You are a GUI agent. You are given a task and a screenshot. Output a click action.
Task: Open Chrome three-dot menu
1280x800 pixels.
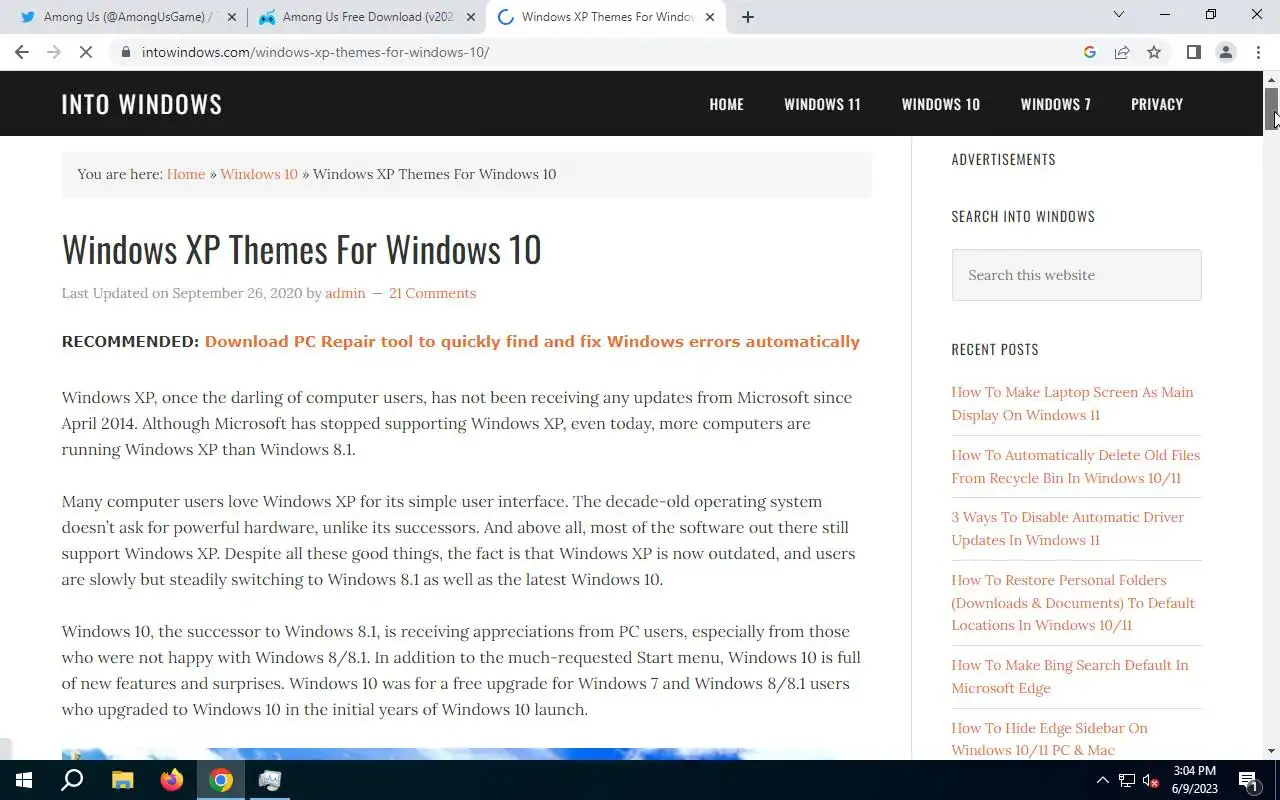1258,52
